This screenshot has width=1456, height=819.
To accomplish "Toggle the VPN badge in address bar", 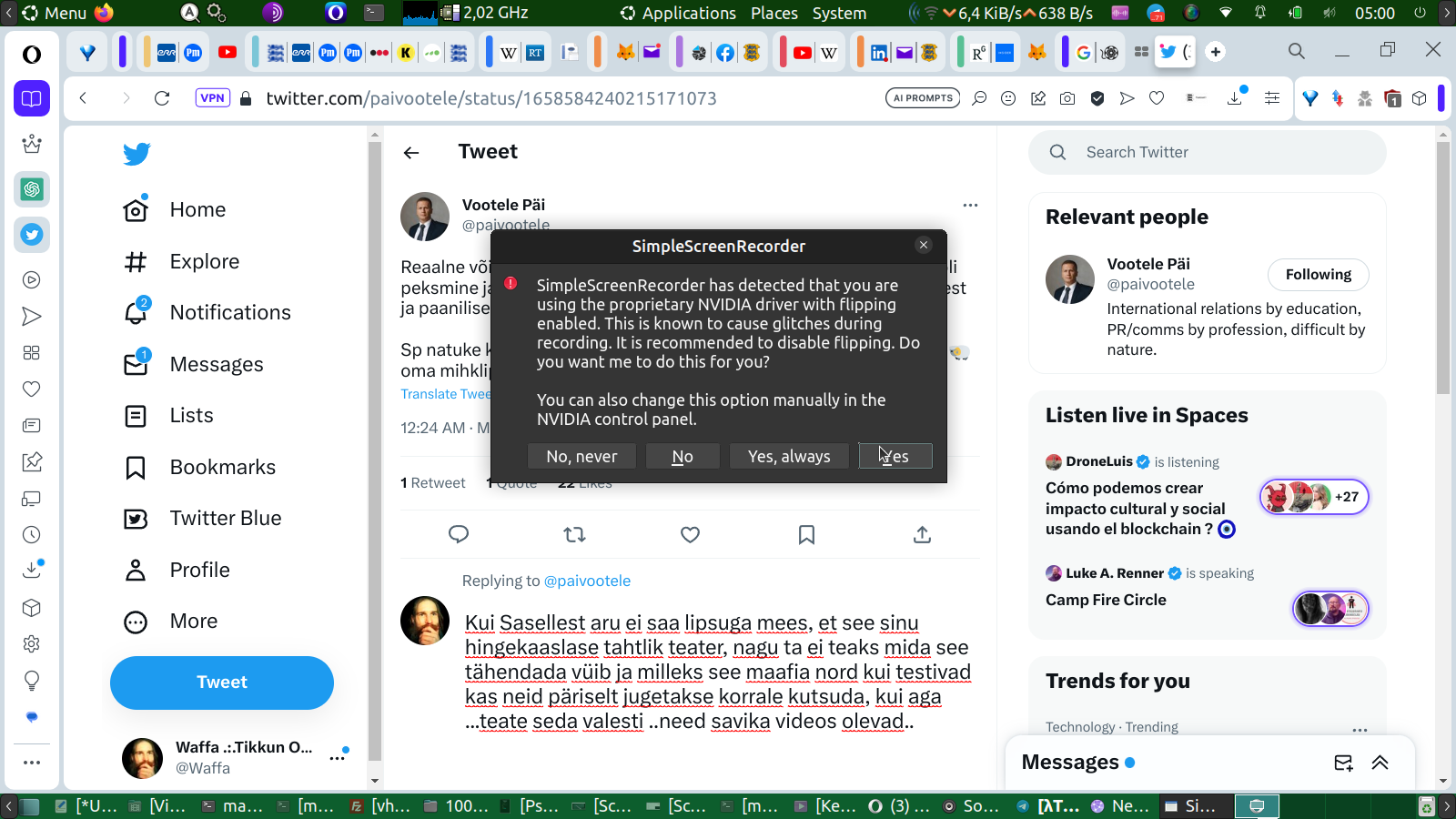I will point(212,98).
